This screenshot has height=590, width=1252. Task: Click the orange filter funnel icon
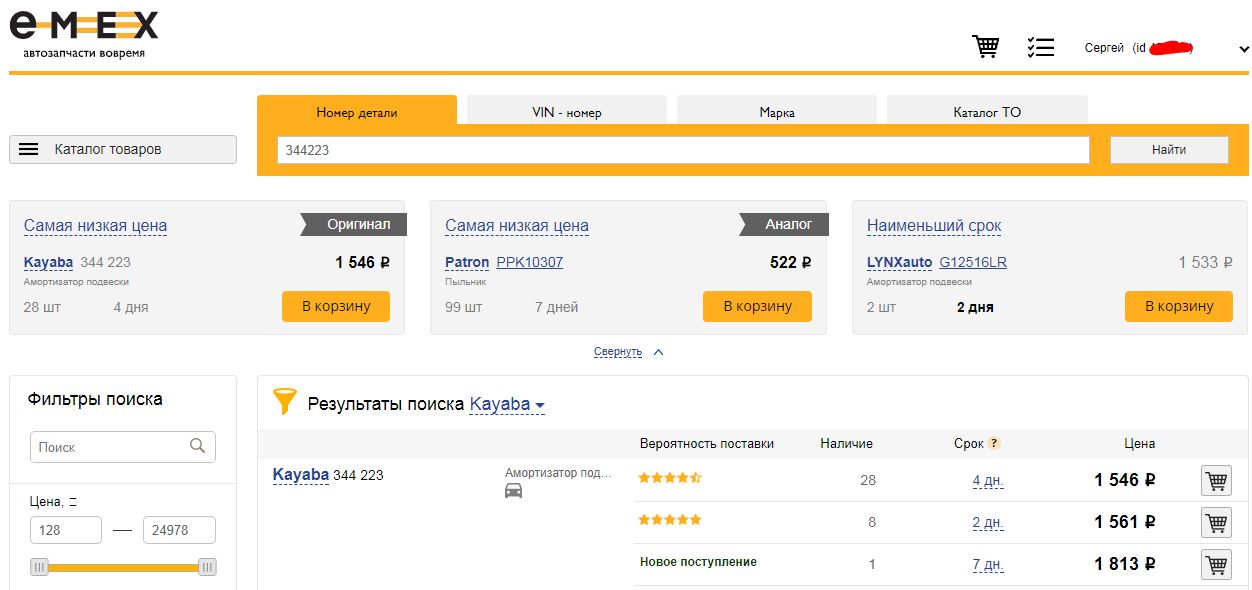point(285,402)
